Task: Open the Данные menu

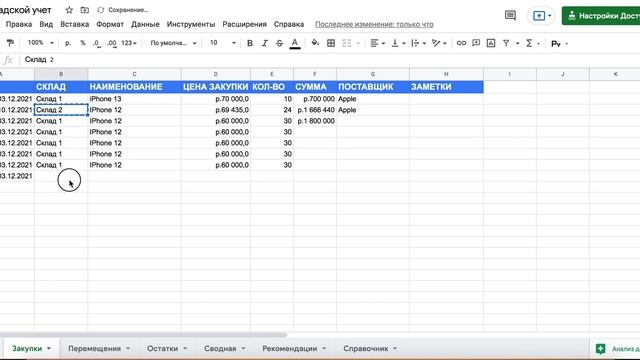Action: [x=145, y=24]
